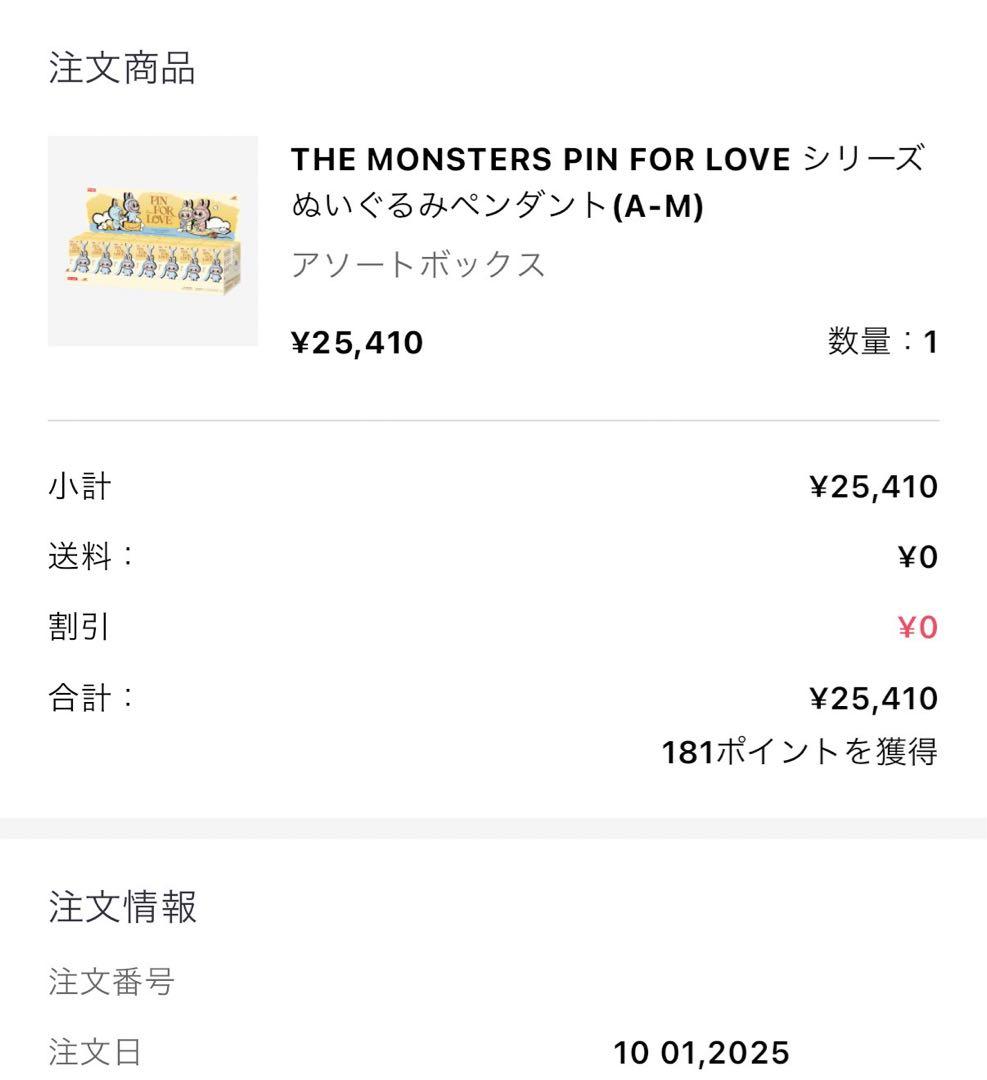This screenshot has width=987, height=1080.
Task: Click the order date 10 01,2025
Action: coord(701,1052)
